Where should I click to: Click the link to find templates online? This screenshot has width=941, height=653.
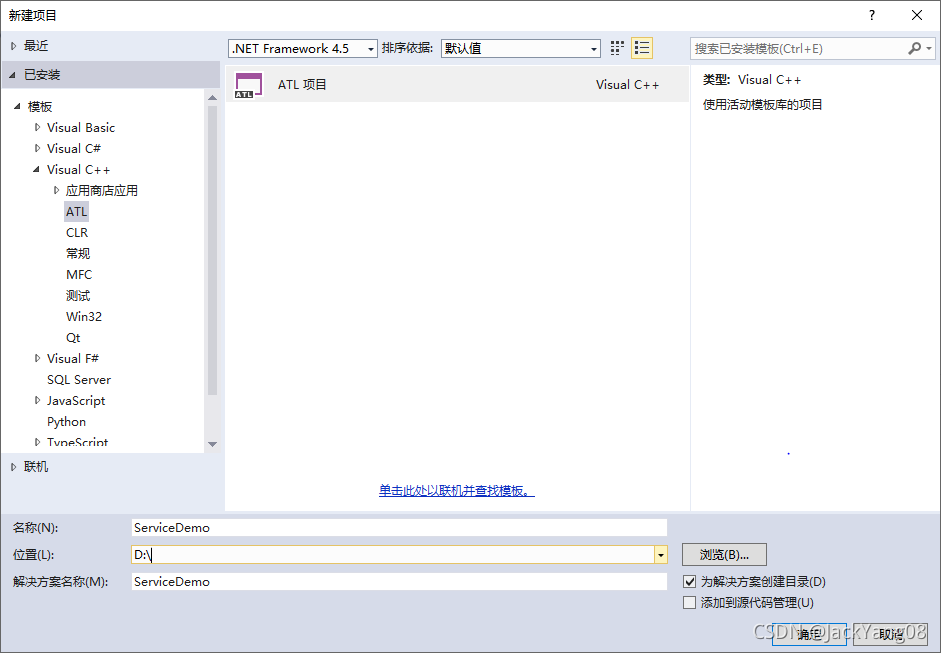click(x=456, y=490)
